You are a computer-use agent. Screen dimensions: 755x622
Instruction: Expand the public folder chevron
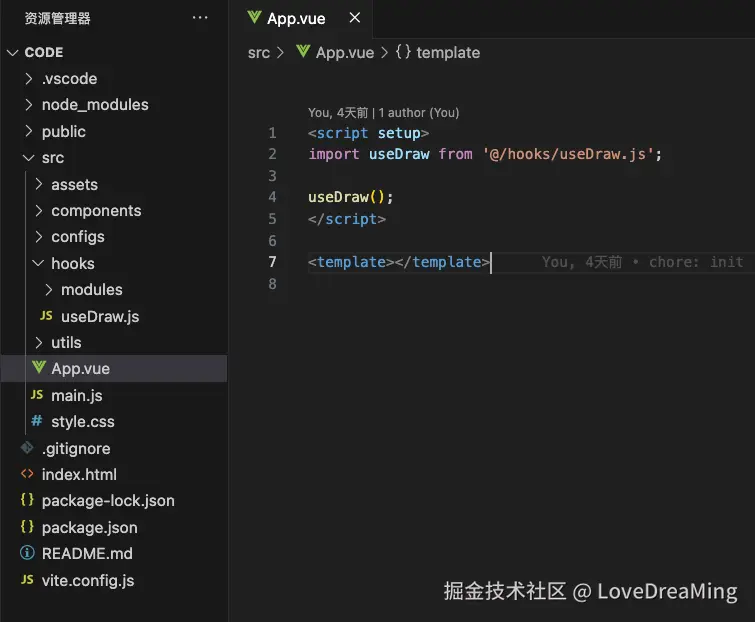[x=29, y=131]
